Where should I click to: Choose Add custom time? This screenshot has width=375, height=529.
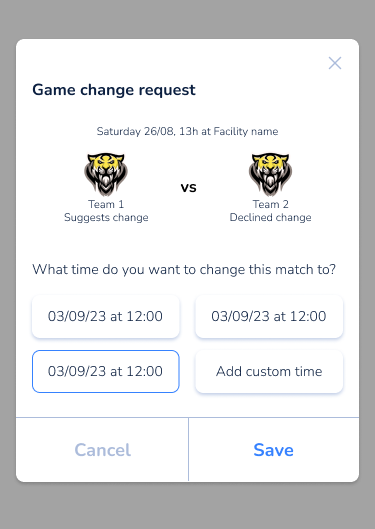pyautogui.click(x=269, y=371)
